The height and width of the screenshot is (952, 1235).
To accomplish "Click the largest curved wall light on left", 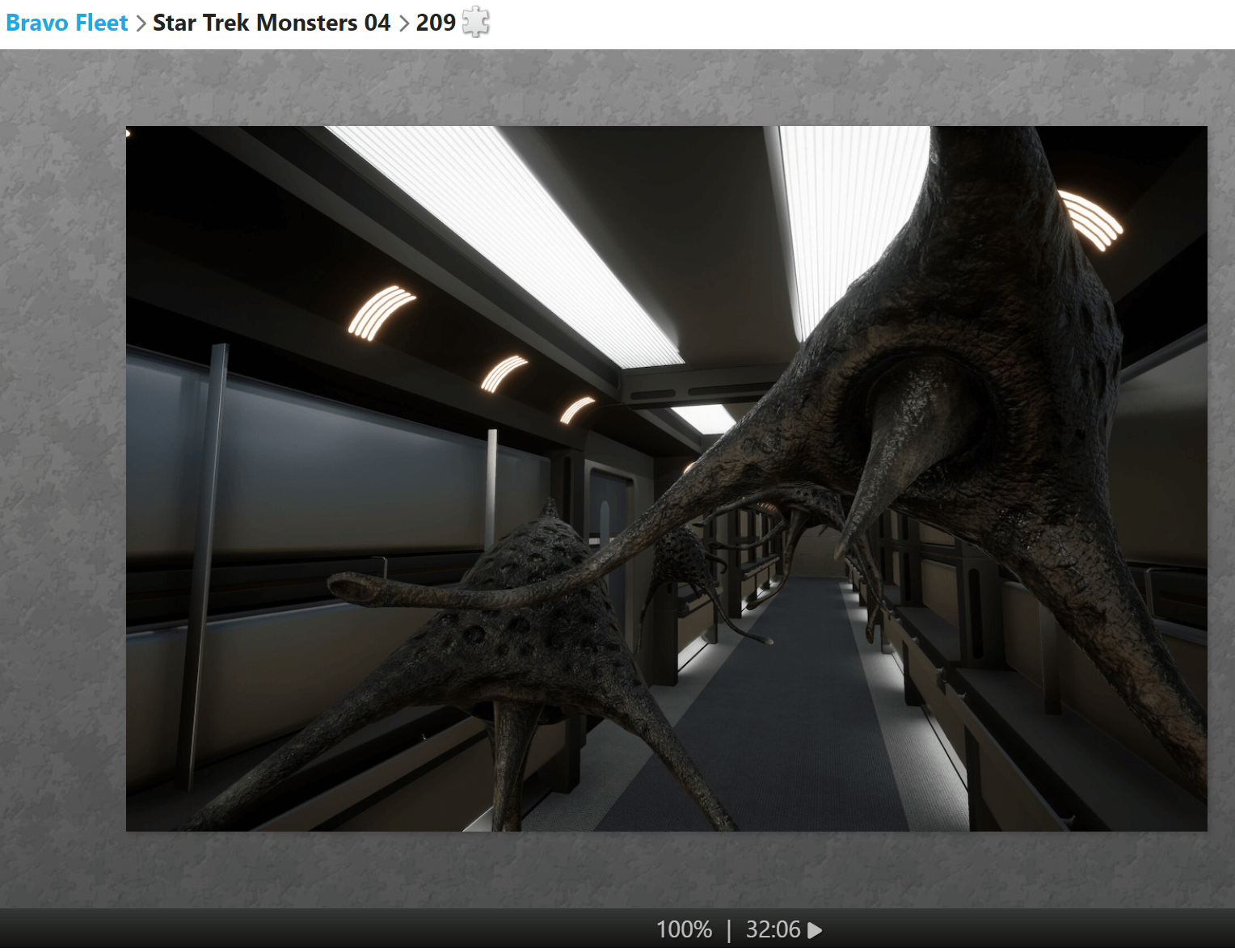I will (380, 311).
